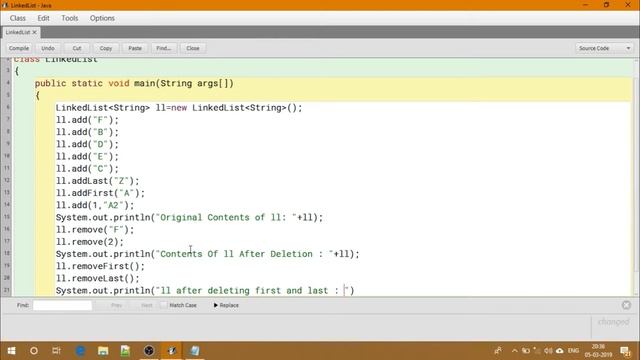Click the ll.removeFirst(); line

coord(100,266)
